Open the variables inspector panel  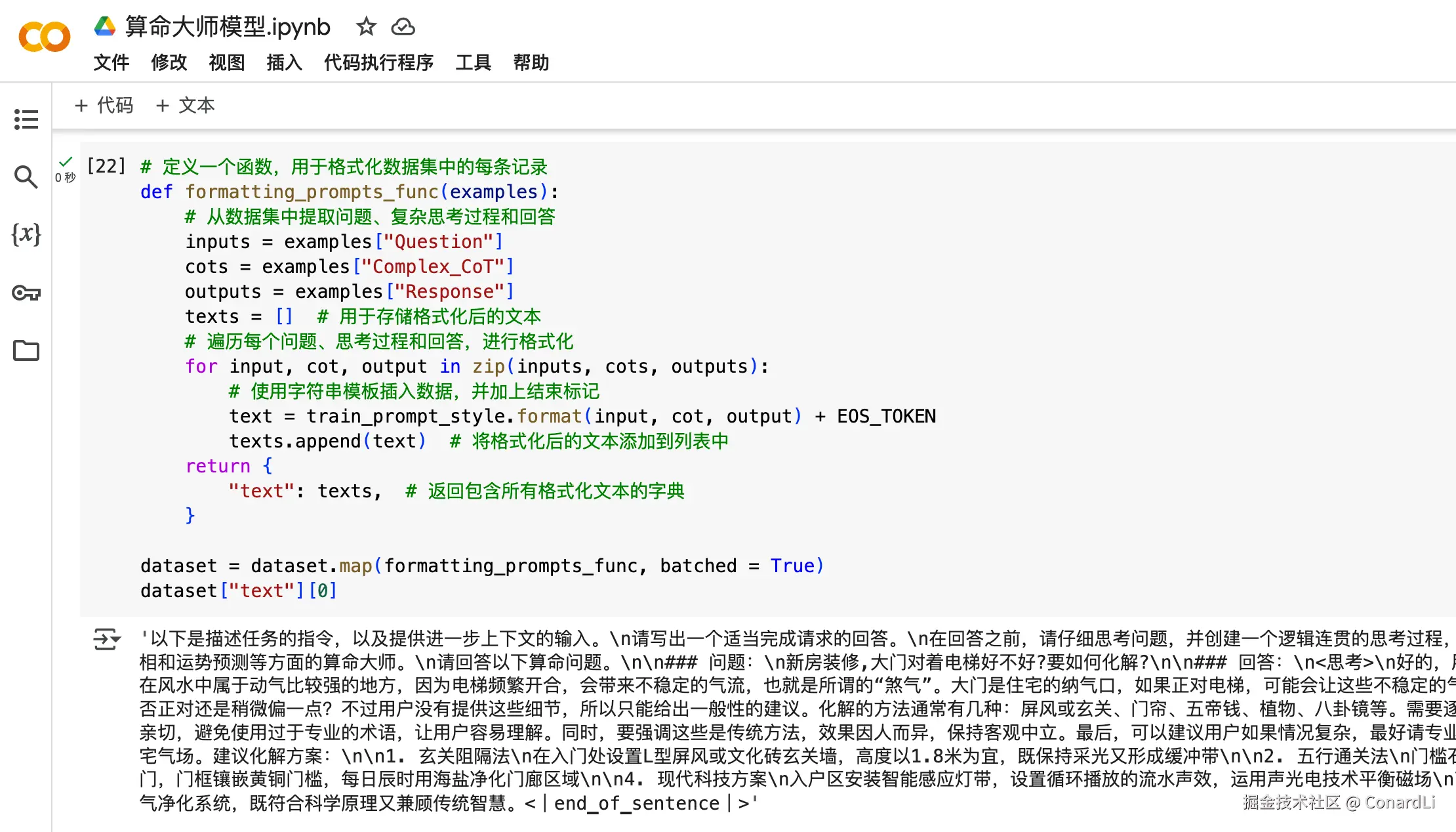pos(26,234)
